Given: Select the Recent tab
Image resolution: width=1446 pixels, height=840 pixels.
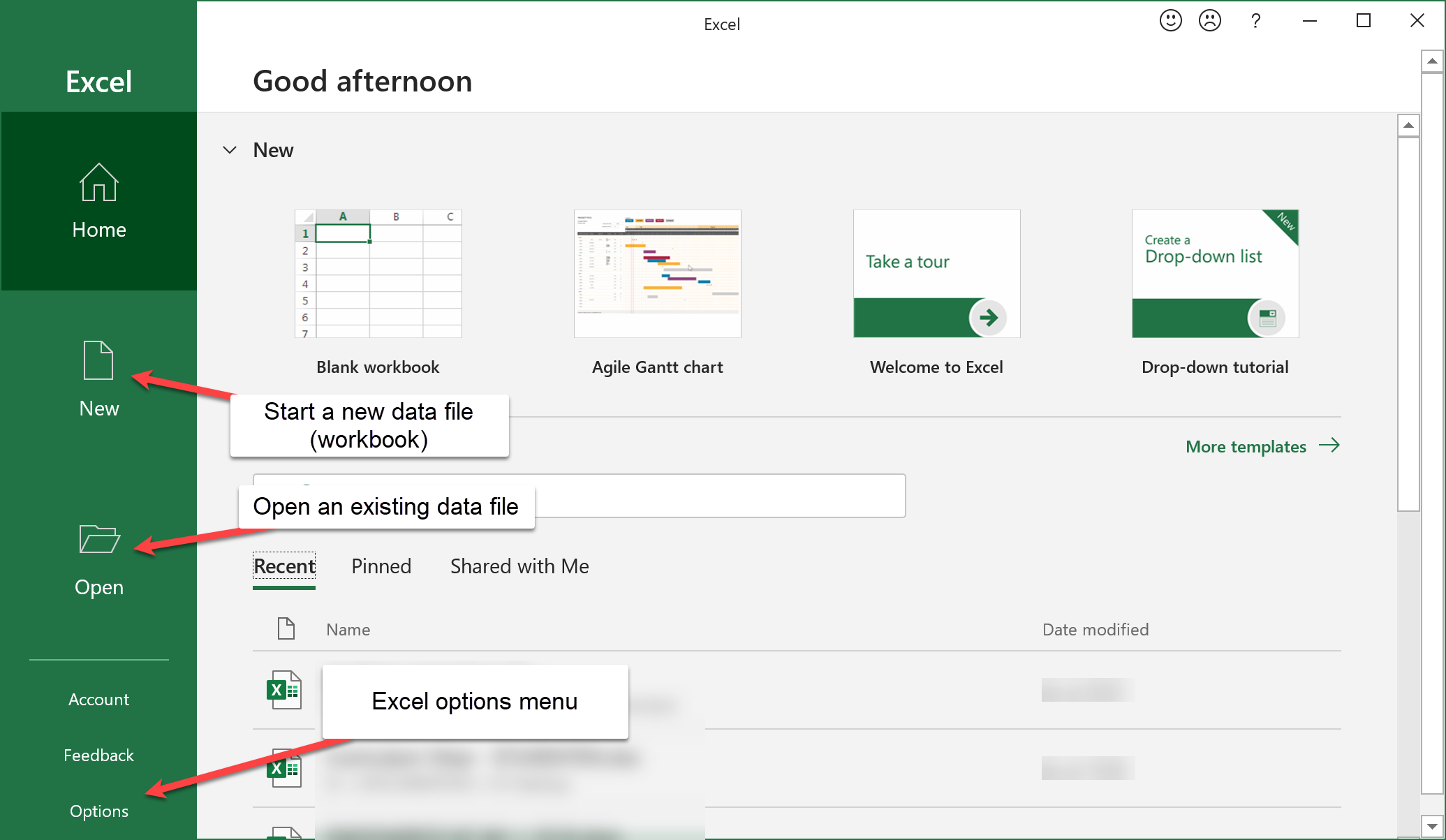Looking at the screenshot, I should [x=283, y=566].
